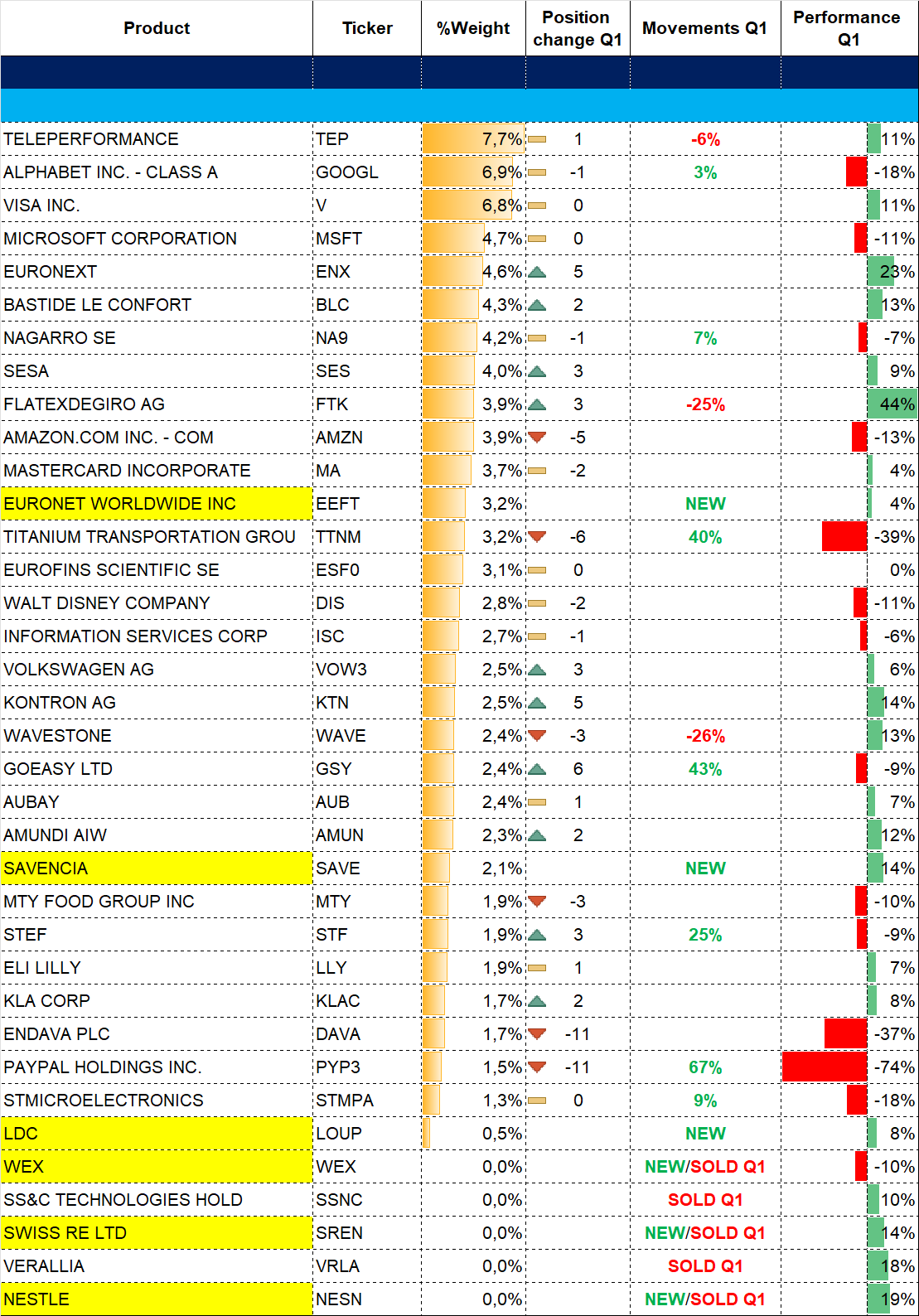Click SOLD Q1 in VERALLIA row
The width and height of the screenshot is (919, 1316).
point(705,1266)
